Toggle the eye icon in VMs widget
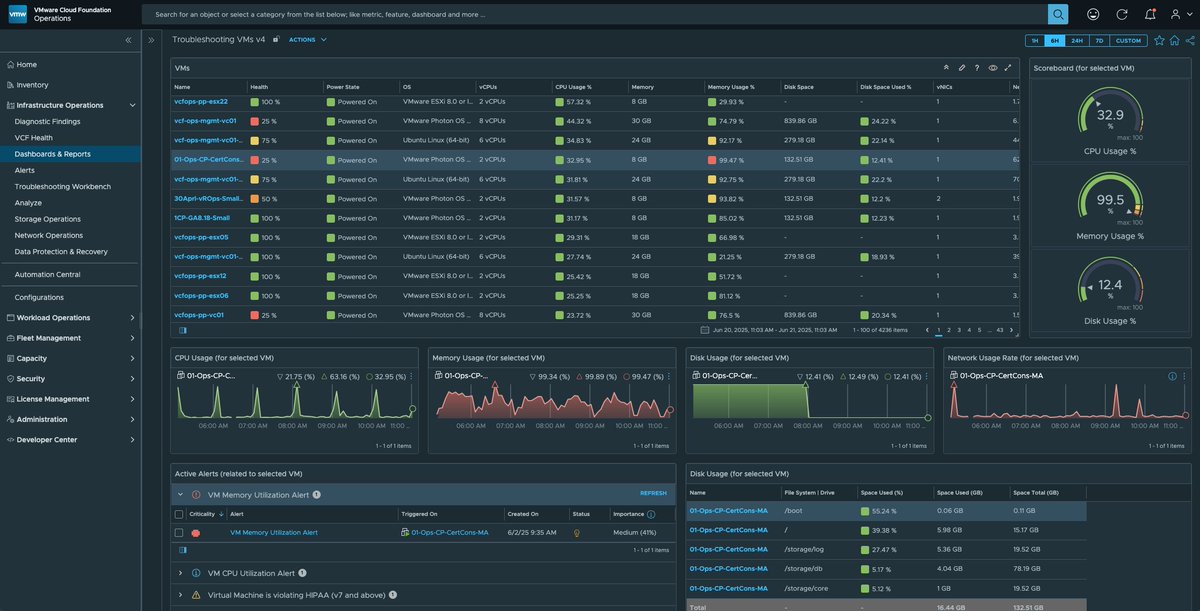The height and width of the screenshot is (611, 1200). [993, 68]
